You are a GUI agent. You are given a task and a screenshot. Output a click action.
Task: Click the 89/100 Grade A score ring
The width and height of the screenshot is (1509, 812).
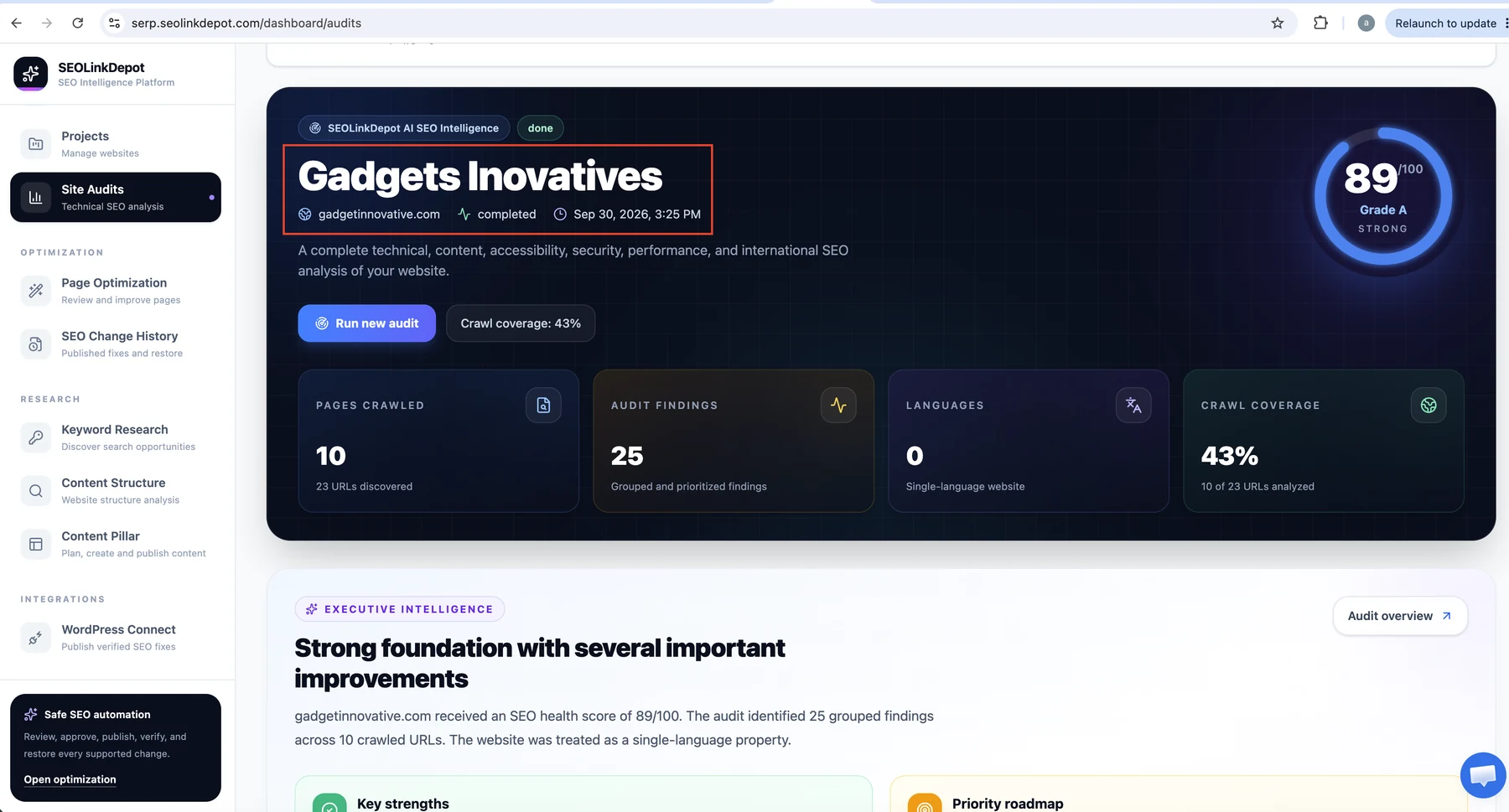coord(1383,196)
